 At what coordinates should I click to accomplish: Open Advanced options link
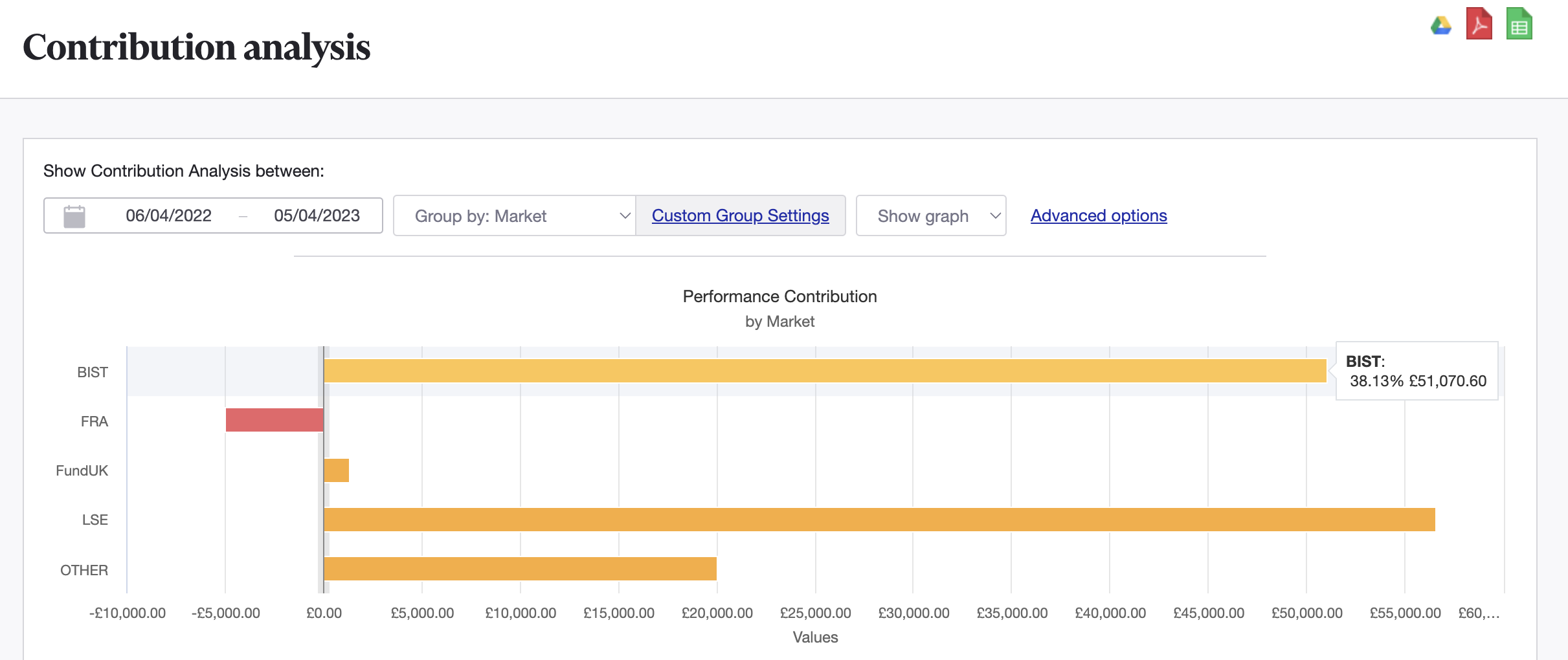coord(1098,215)
